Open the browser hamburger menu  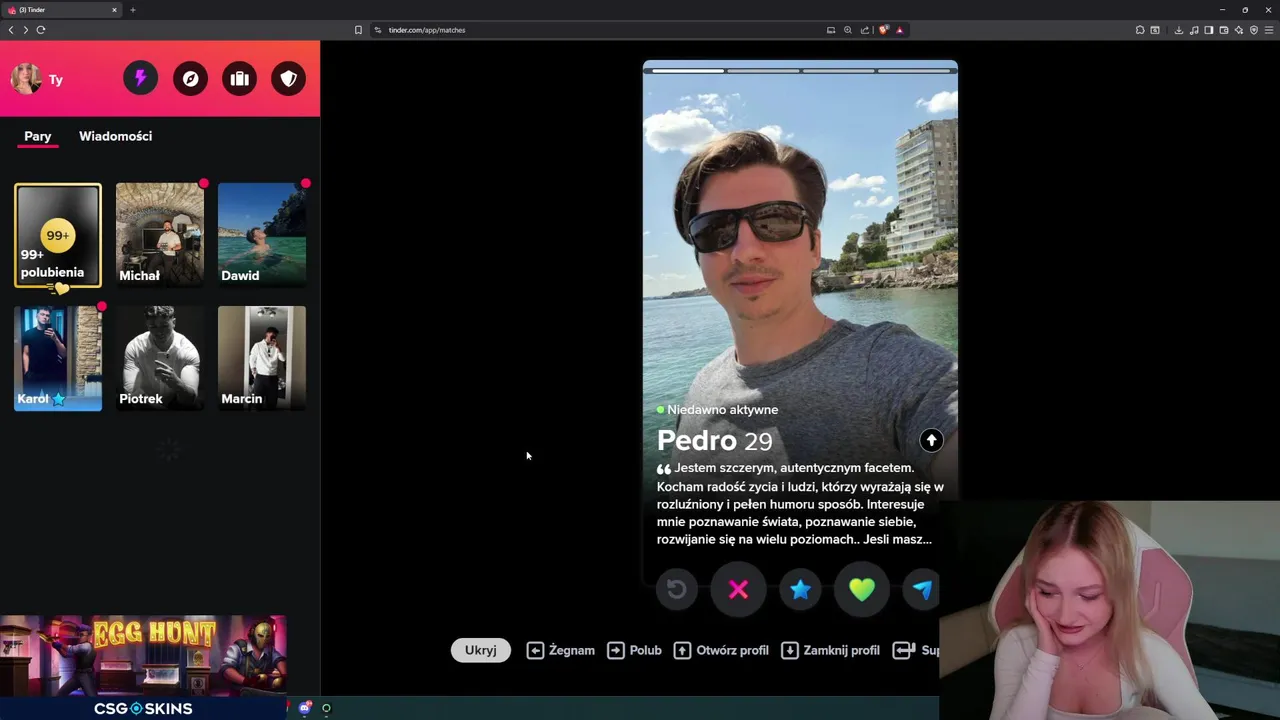click(1269, 30)
